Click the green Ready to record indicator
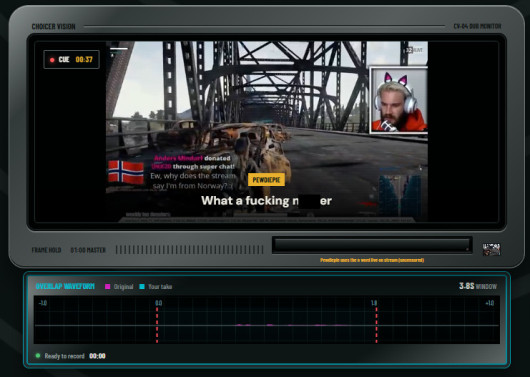 click(38, 355)
